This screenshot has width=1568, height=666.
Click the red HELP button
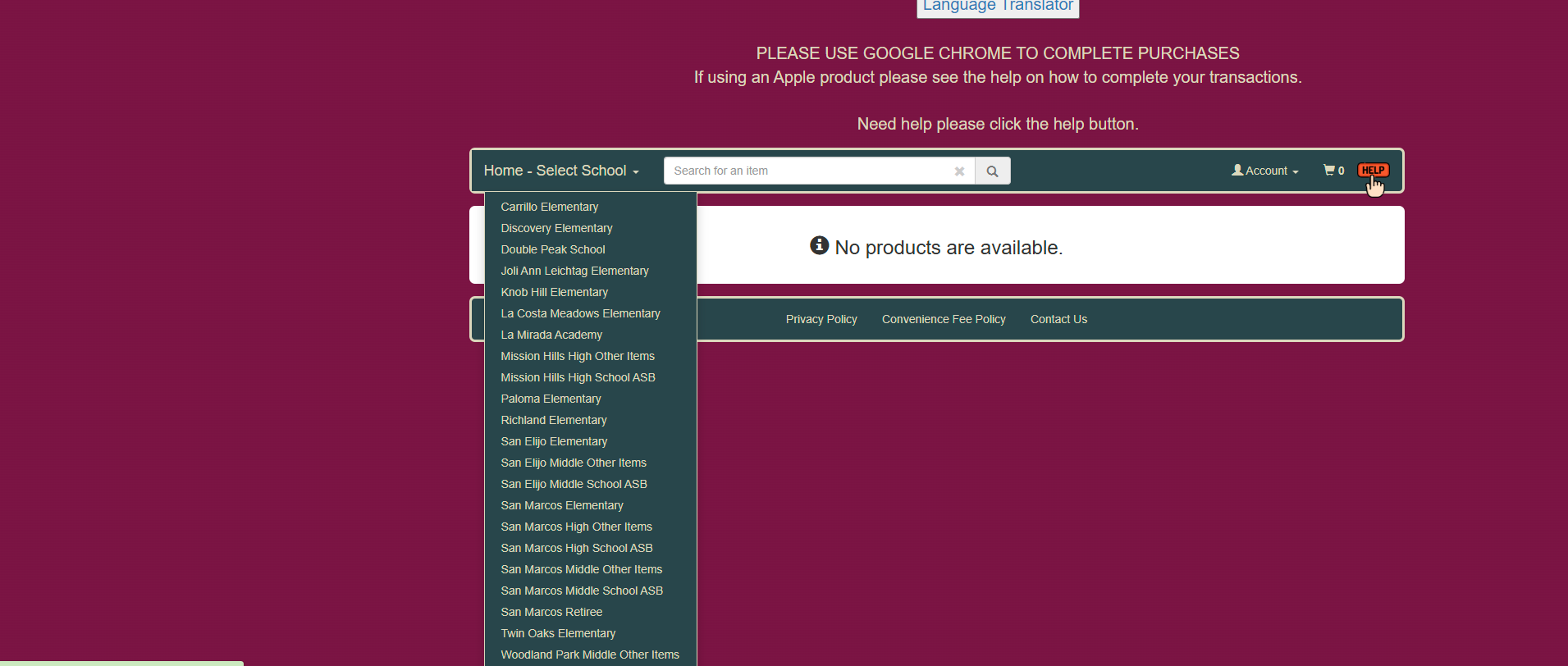pos(1373,171)
